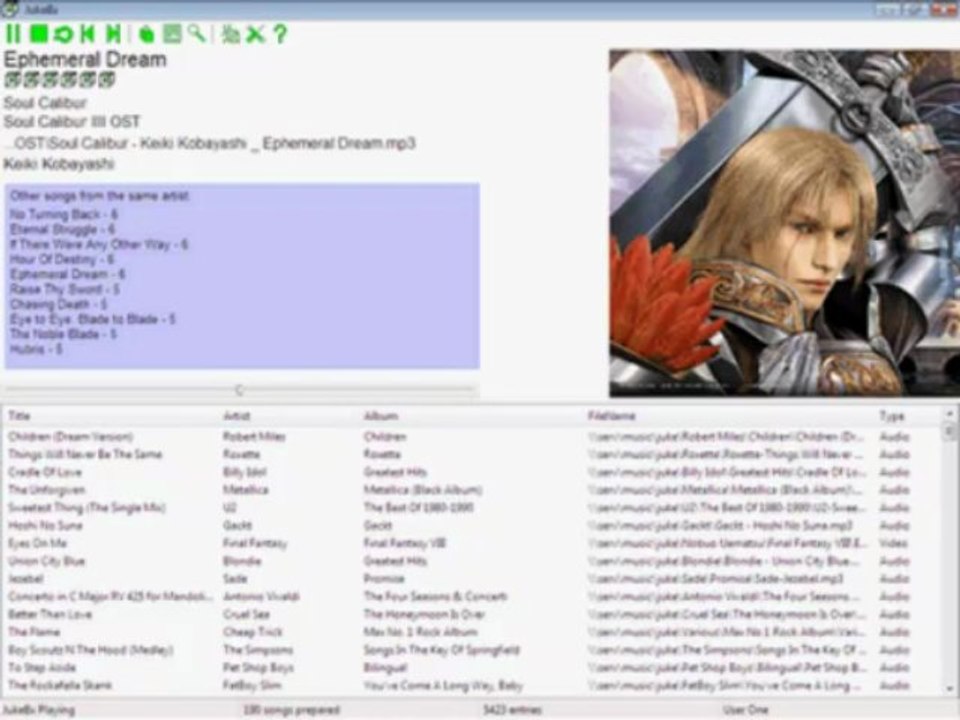Click the 'Video' type cell

pos(893,543)
